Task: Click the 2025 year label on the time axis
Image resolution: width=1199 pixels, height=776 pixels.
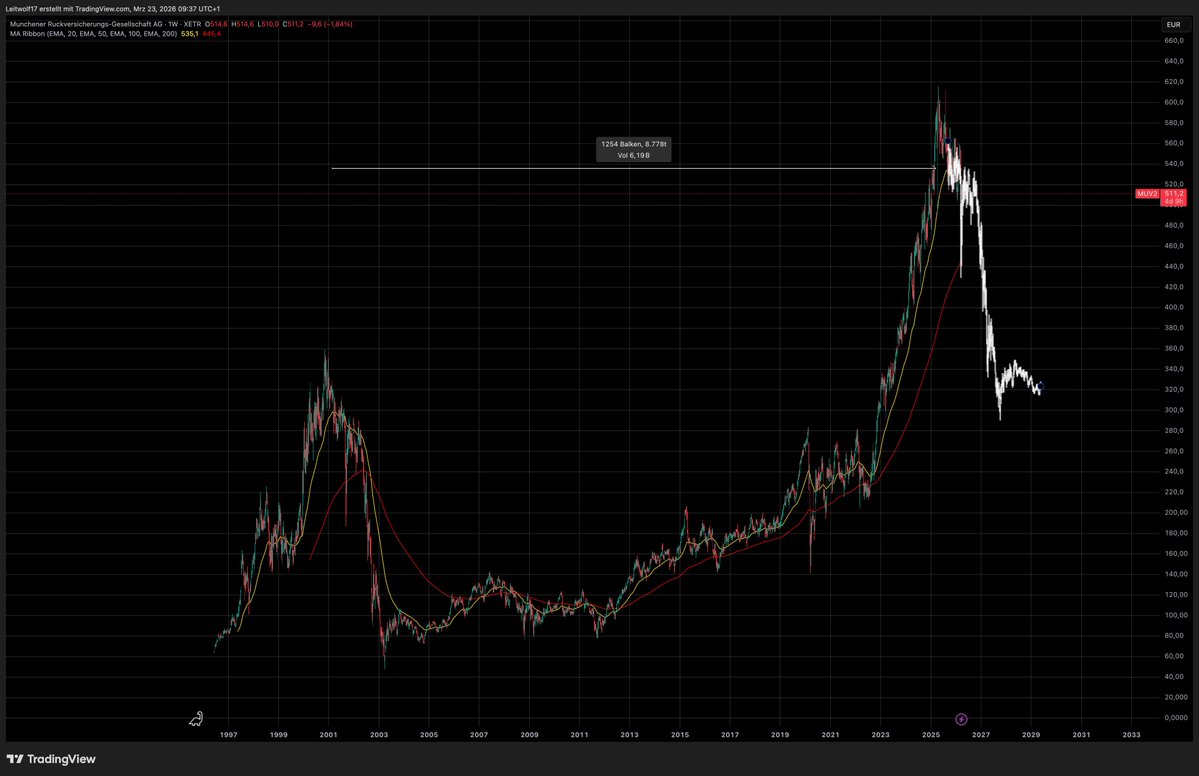Action: (930, 735)
